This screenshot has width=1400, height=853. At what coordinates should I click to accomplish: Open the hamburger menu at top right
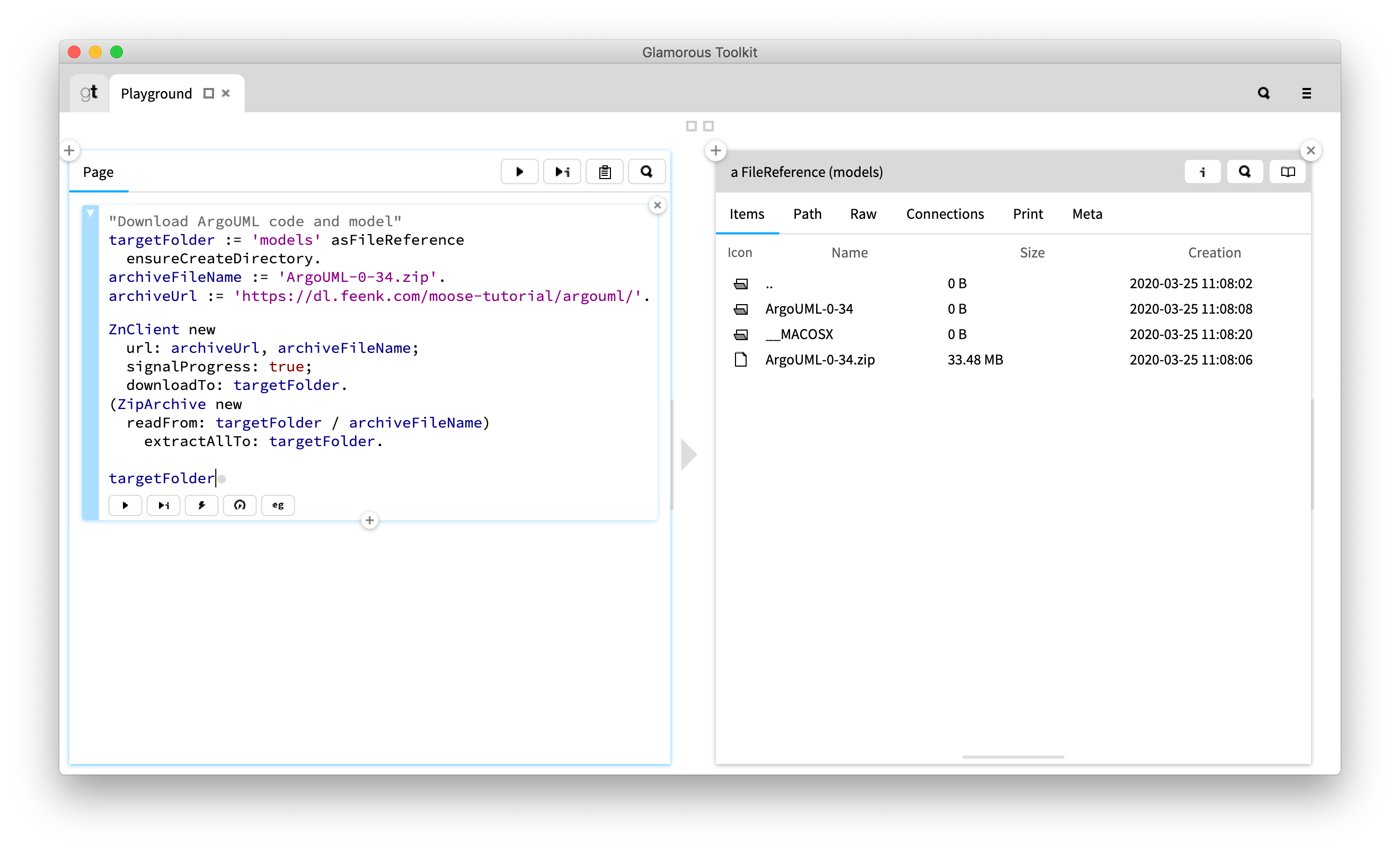(1306, 93)
